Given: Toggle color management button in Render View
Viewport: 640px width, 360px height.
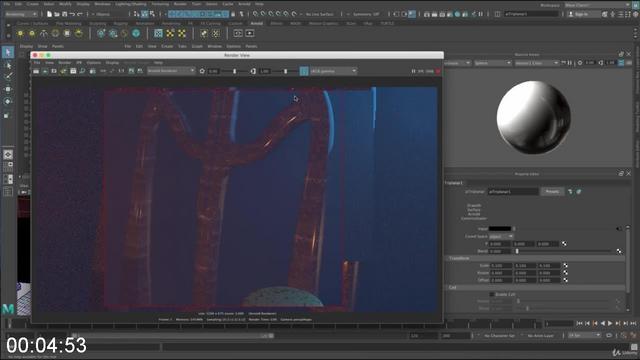Looking at the screenshot, I should (304, 71).
